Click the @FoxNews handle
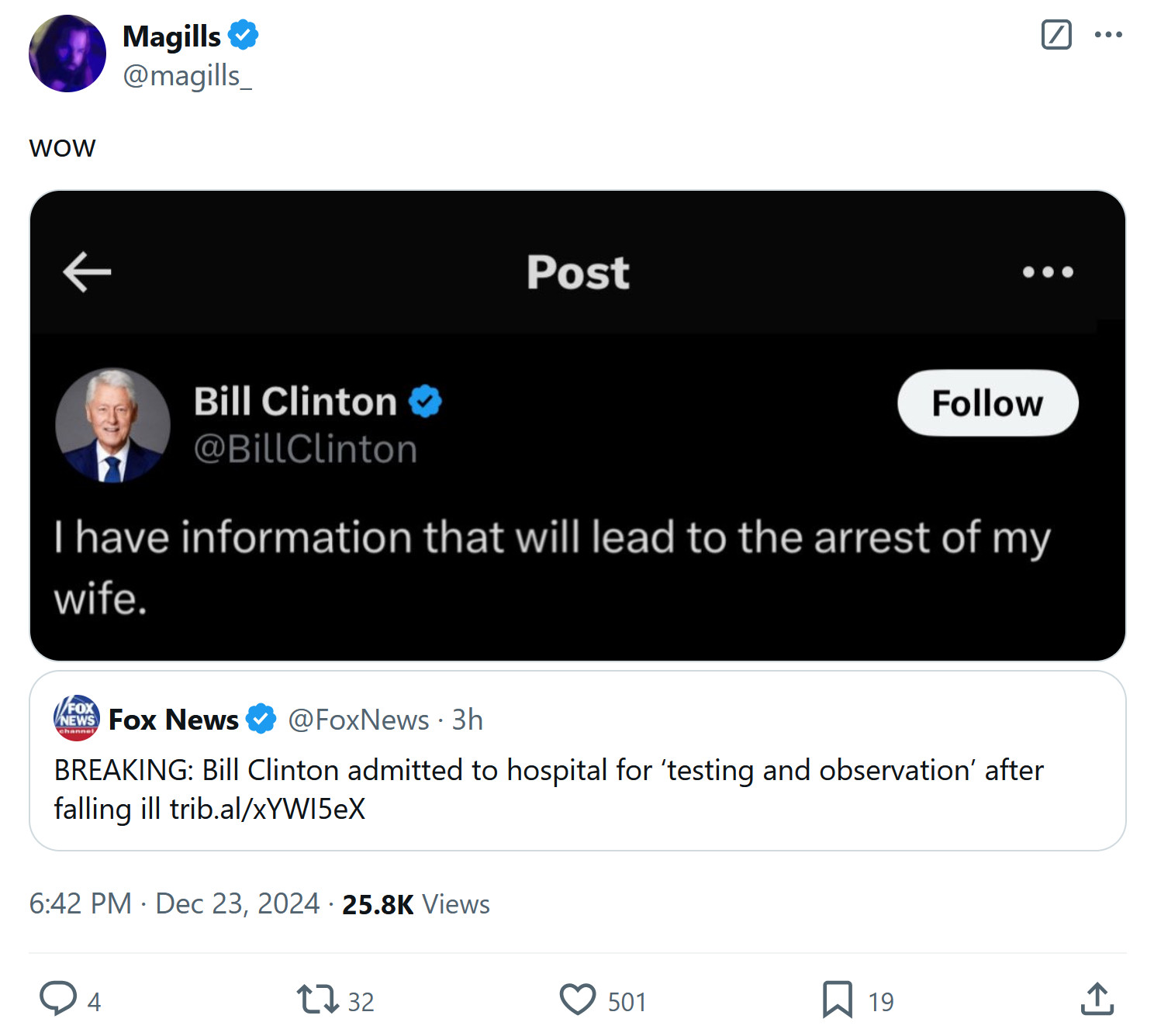The width and height of the screenshot is (1154, 1036). tap(358, 720)
